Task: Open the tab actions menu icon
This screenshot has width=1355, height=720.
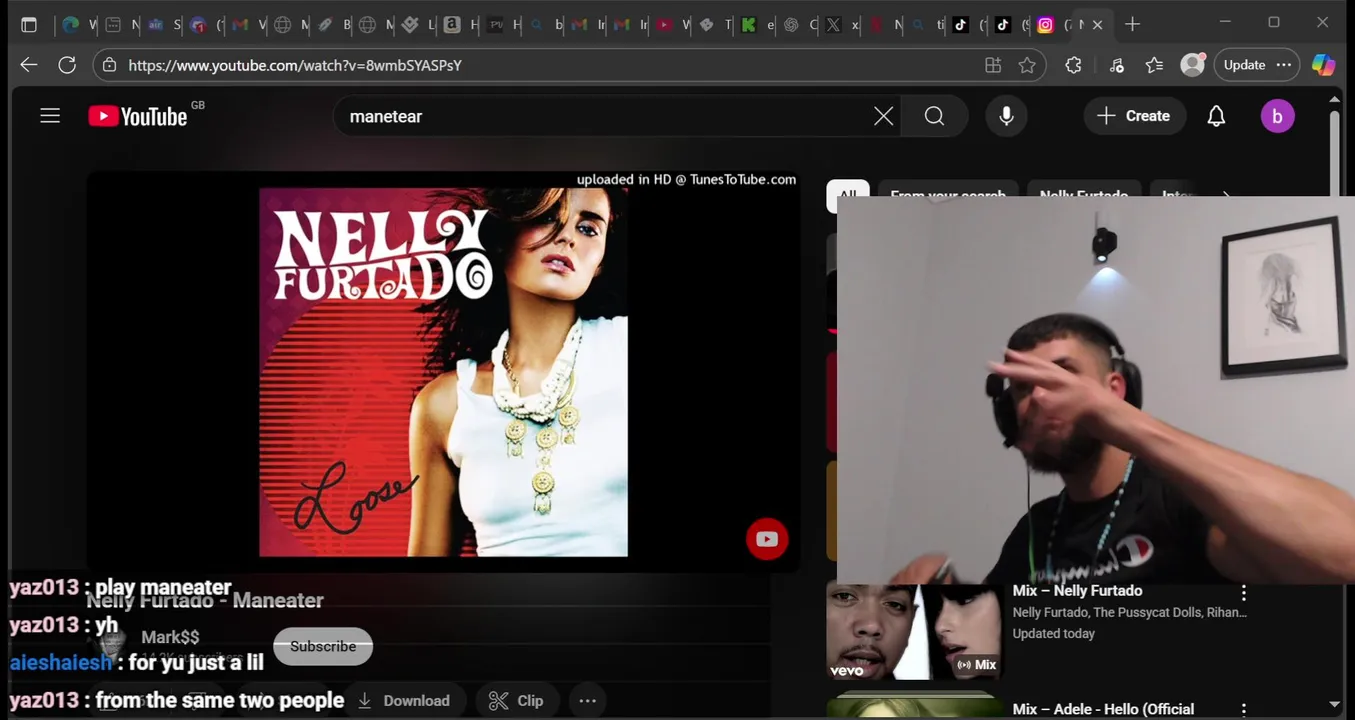Action: click(29, 25)
